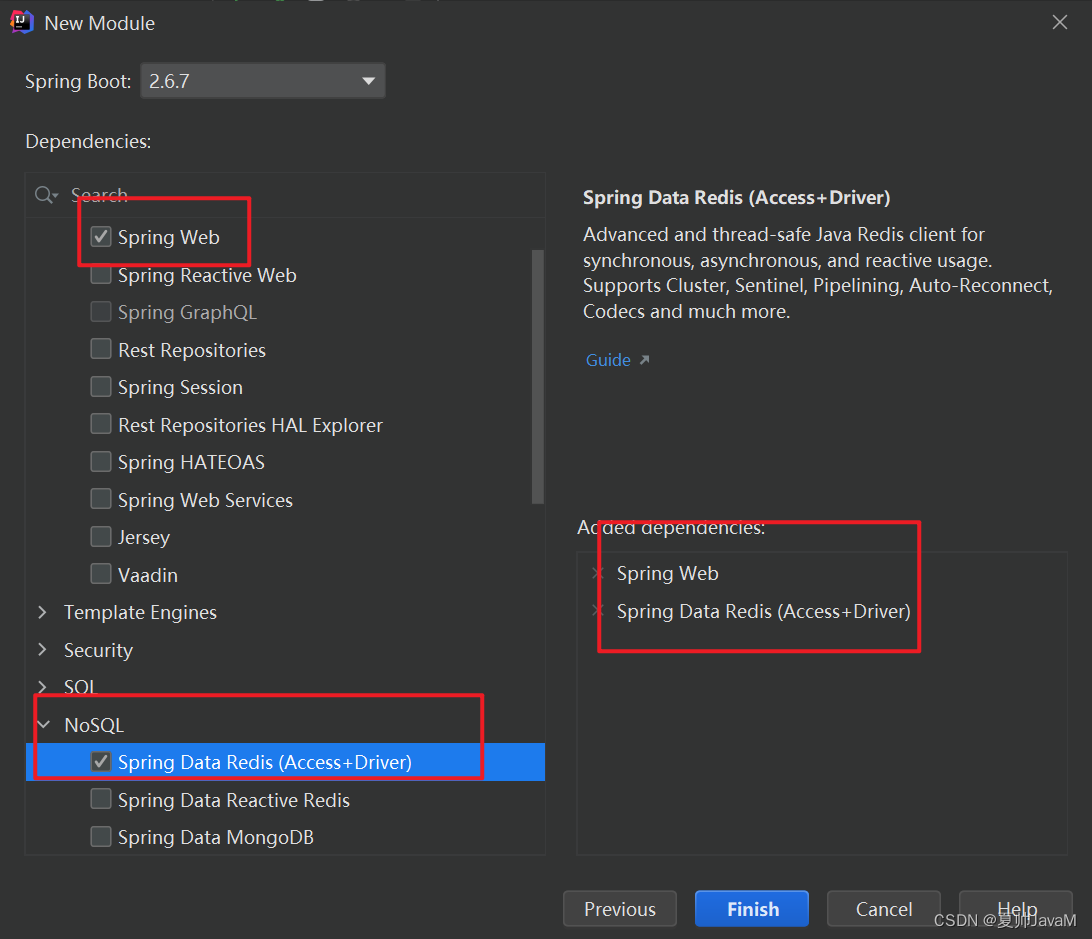Remove Spring Web from added dependencies
Viewport: 1092px width, 939px height.
(x=597, y=573)
